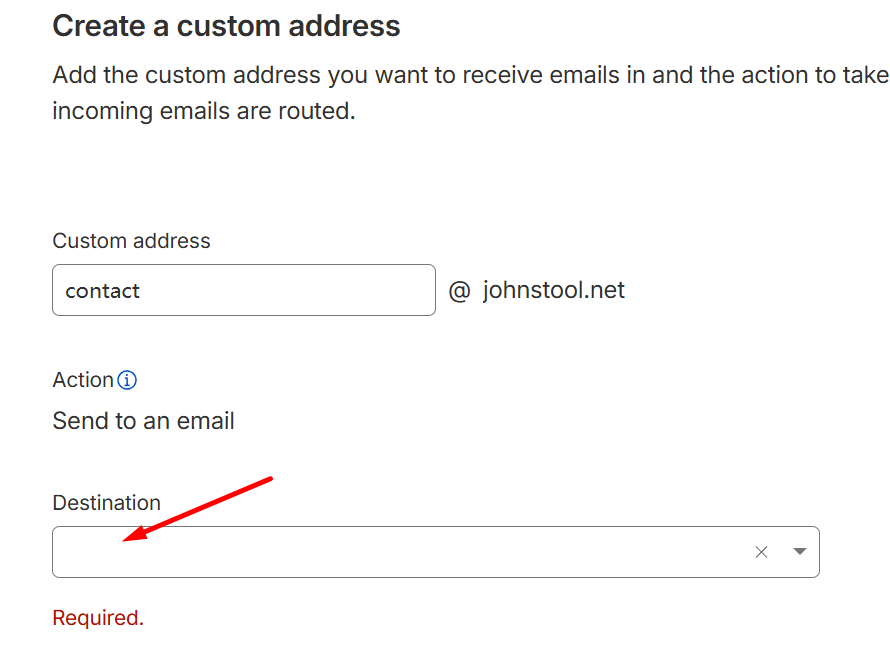Click the word 'address' in the page heading
The height and width of the screenshot is (656, 890).
[x=339, y=26]
